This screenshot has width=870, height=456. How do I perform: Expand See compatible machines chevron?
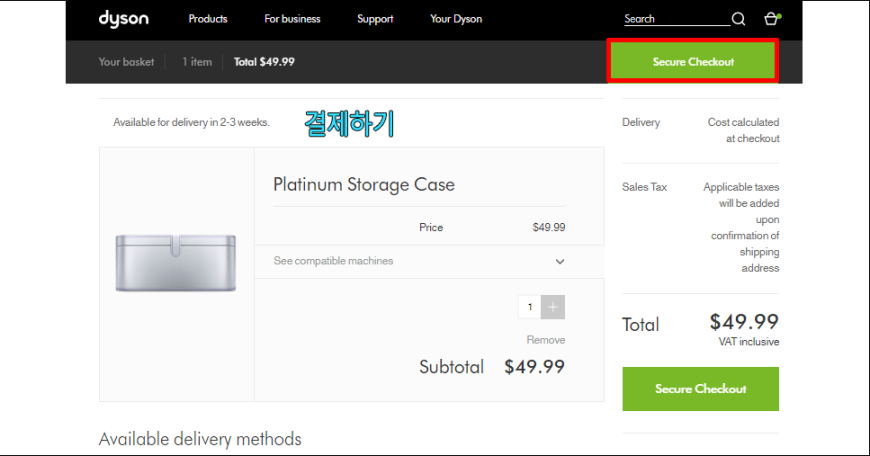pyautogui.click(x=560, y=261)
